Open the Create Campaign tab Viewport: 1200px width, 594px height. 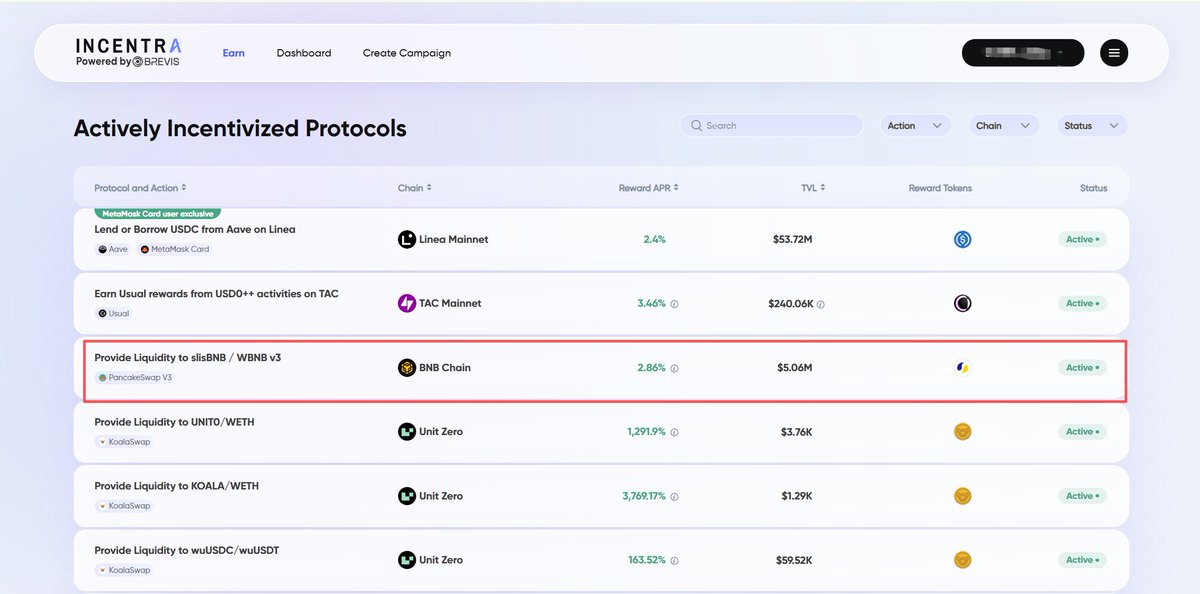pyautogui.click(x=406, y=53)
